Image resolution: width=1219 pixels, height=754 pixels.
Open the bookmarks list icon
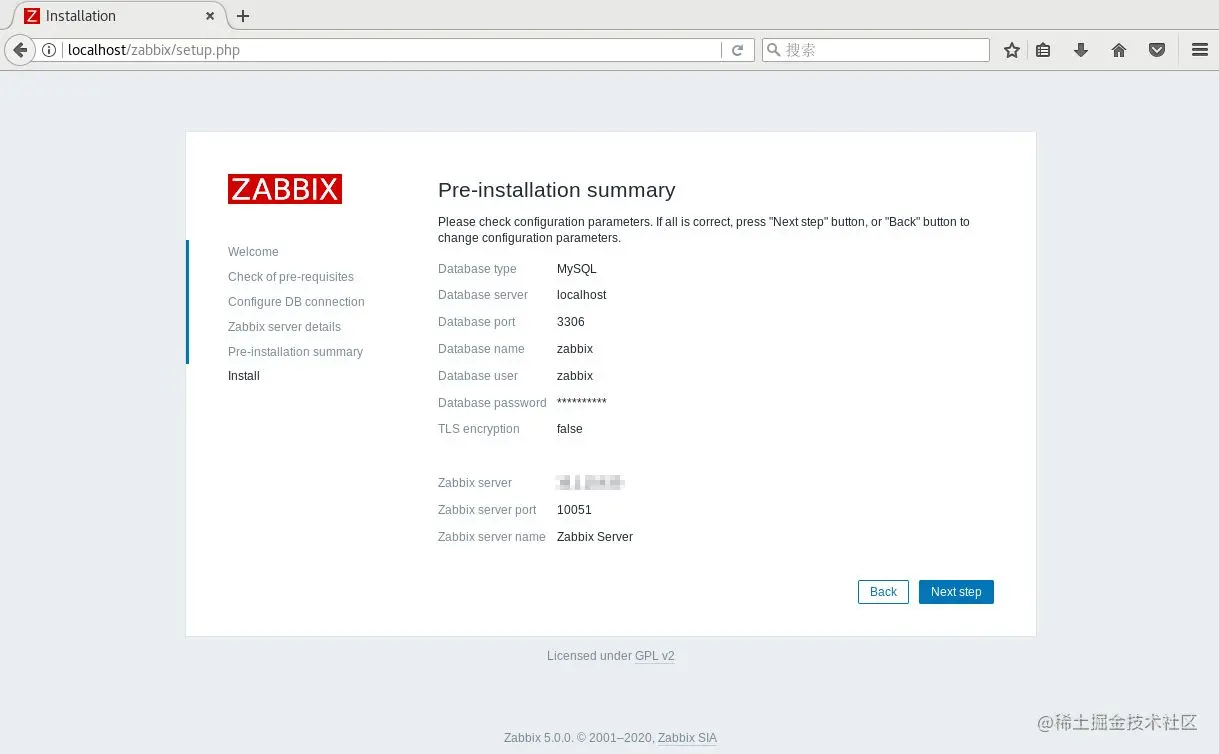pos(1043,50)
